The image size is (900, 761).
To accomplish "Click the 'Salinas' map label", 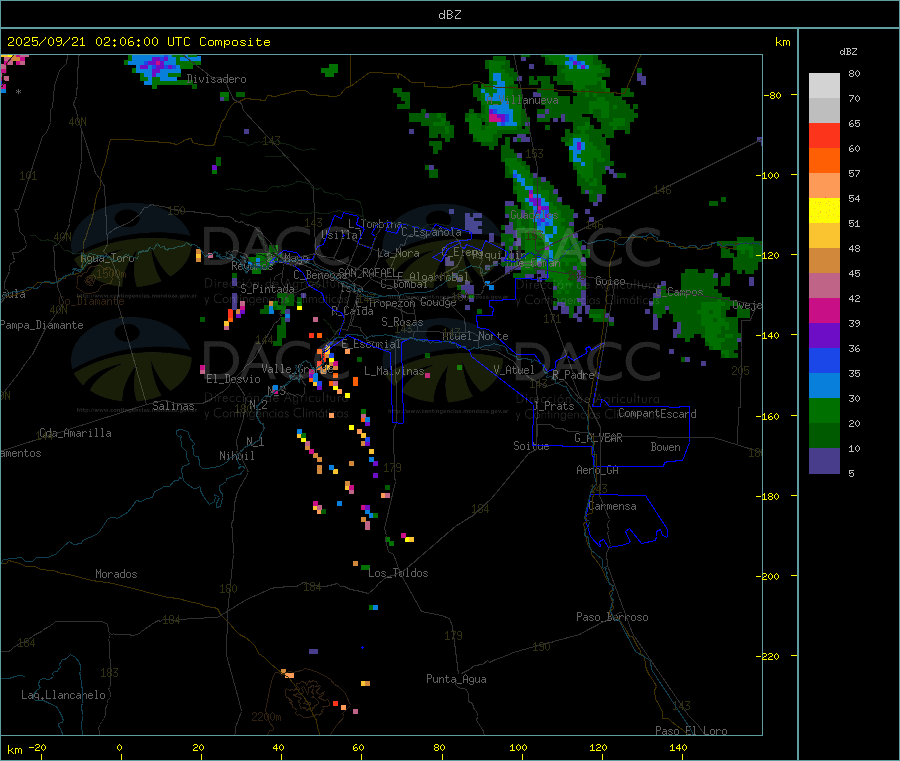I will tap(173, 406).
